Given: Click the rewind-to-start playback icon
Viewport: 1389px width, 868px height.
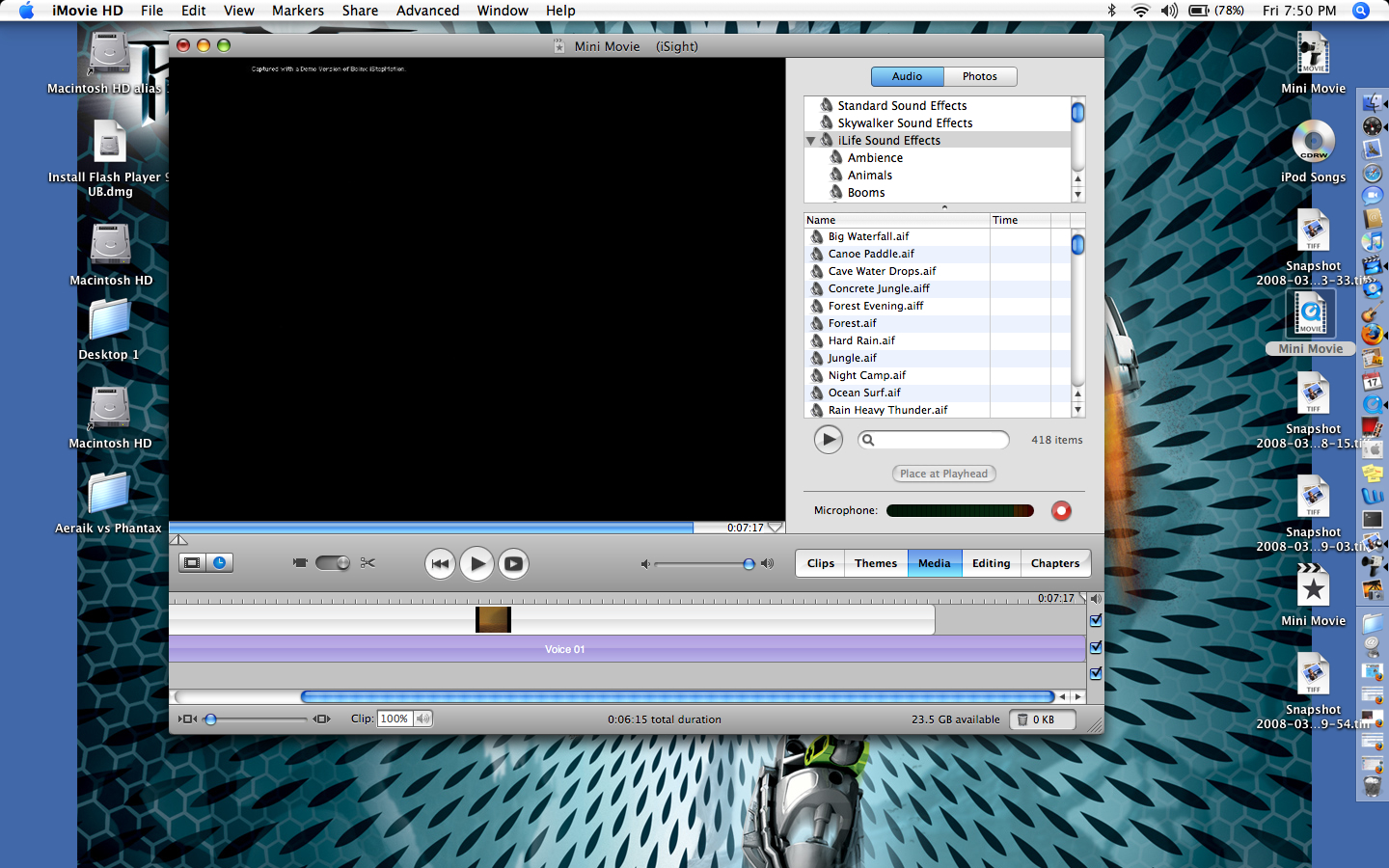Looking at the screenshot, I should (x=440, y=563).
